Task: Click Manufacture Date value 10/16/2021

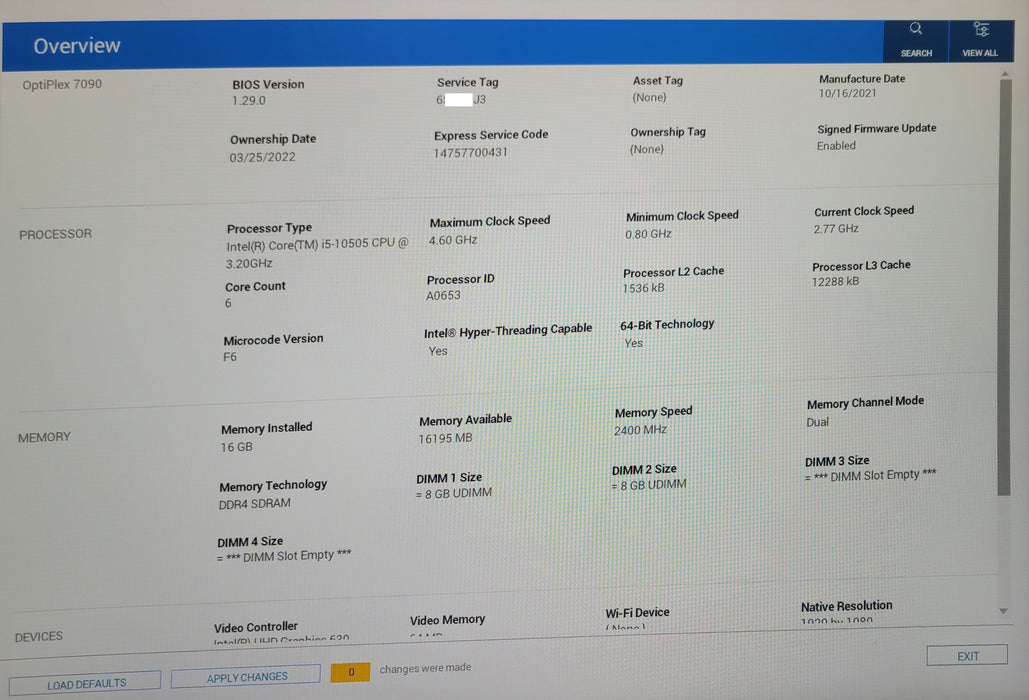Action: tap(847, 93)
